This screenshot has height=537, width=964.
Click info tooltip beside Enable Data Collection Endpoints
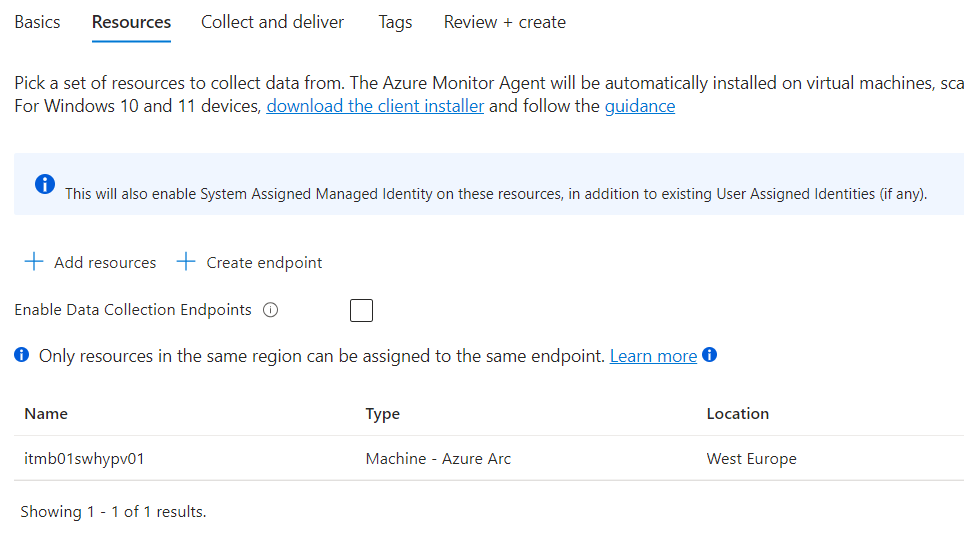(270, 310)
